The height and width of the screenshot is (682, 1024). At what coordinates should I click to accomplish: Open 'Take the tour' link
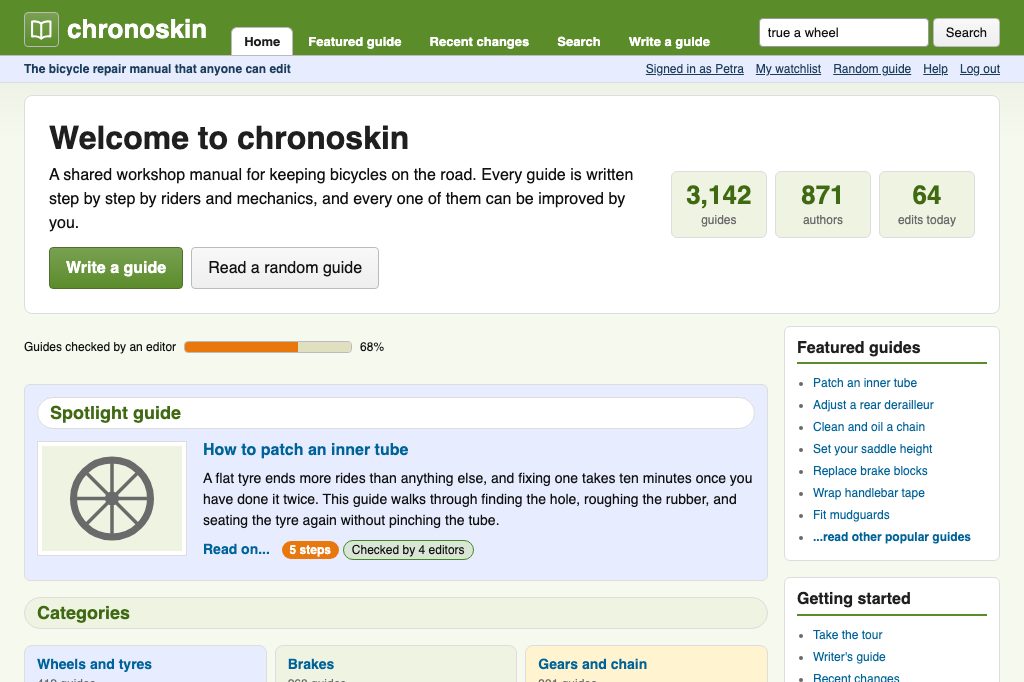tap(847, 635)
